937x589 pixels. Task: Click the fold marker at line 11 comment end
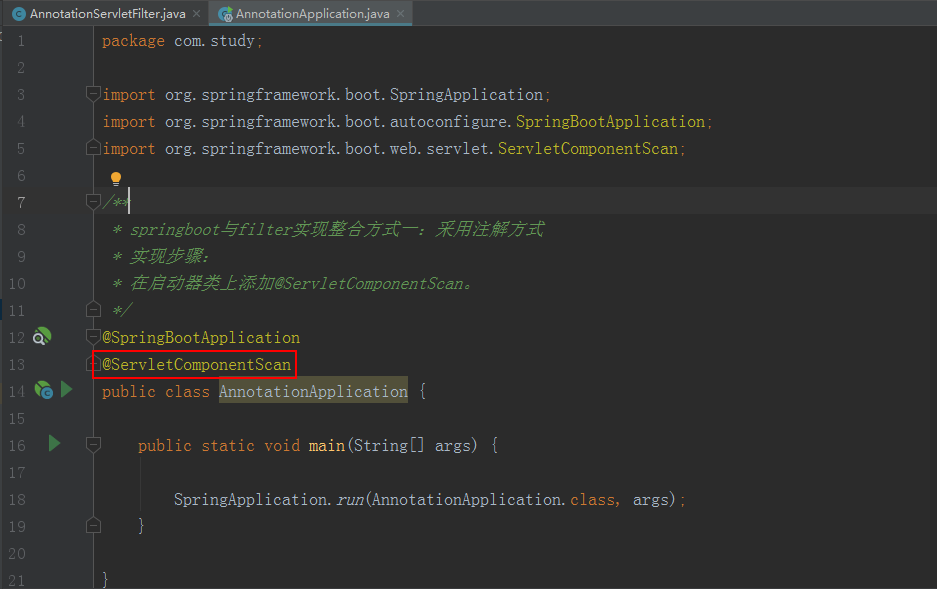pos(92,310)
